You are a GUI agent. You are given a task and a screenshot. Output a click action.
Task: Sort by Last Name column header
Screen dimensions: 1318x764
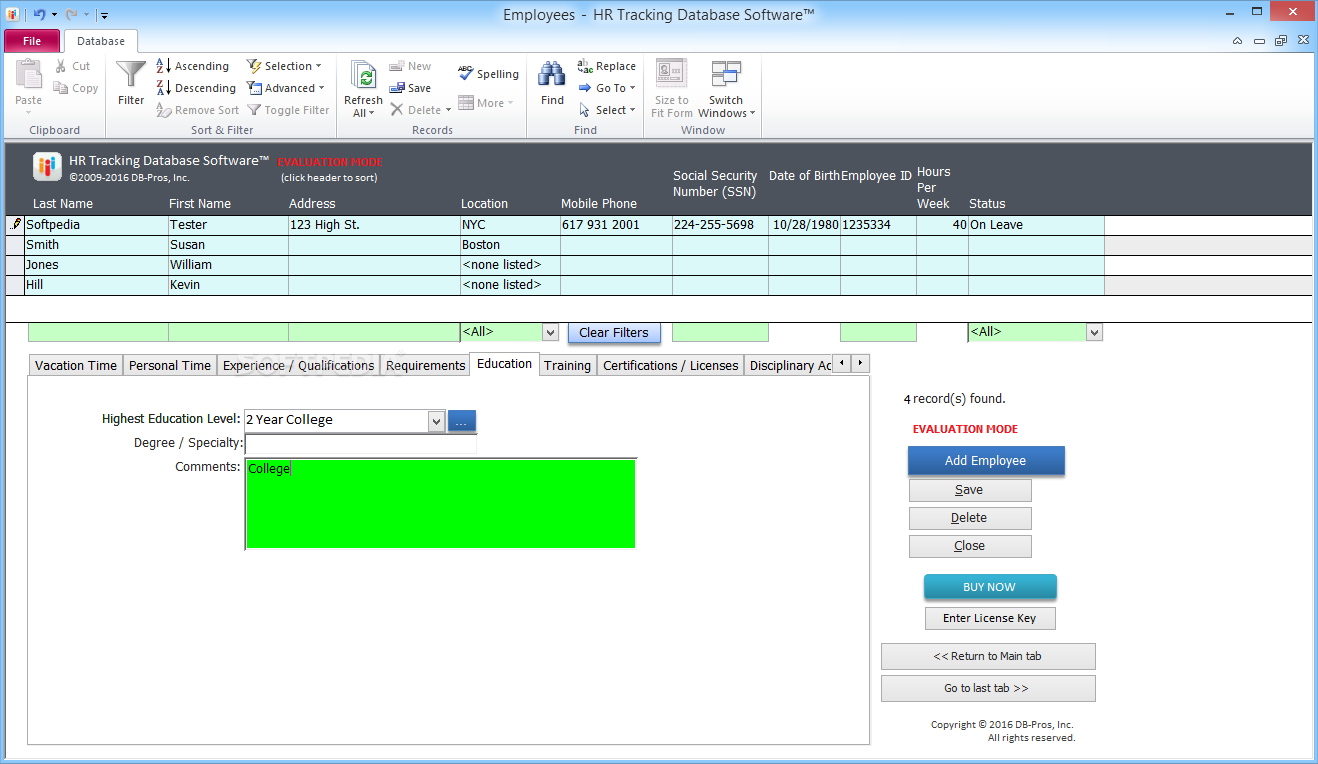click(63, 203)
